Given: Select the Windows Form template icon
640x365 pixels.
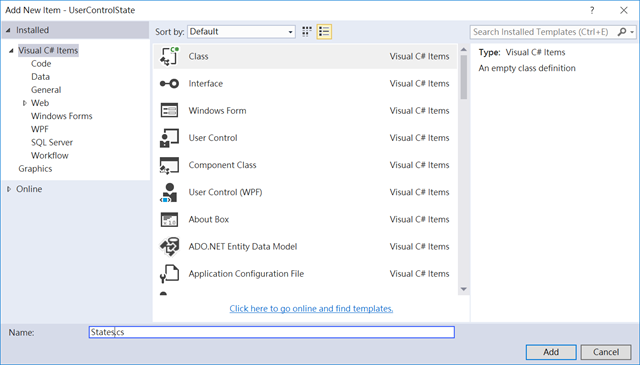Looking at the screenshot, I should (x=169, y=111).
